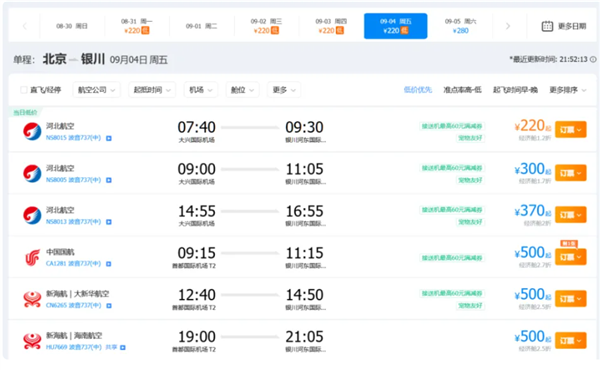
Task: Go to previous dates with left arrow
Action: (25, 26)
